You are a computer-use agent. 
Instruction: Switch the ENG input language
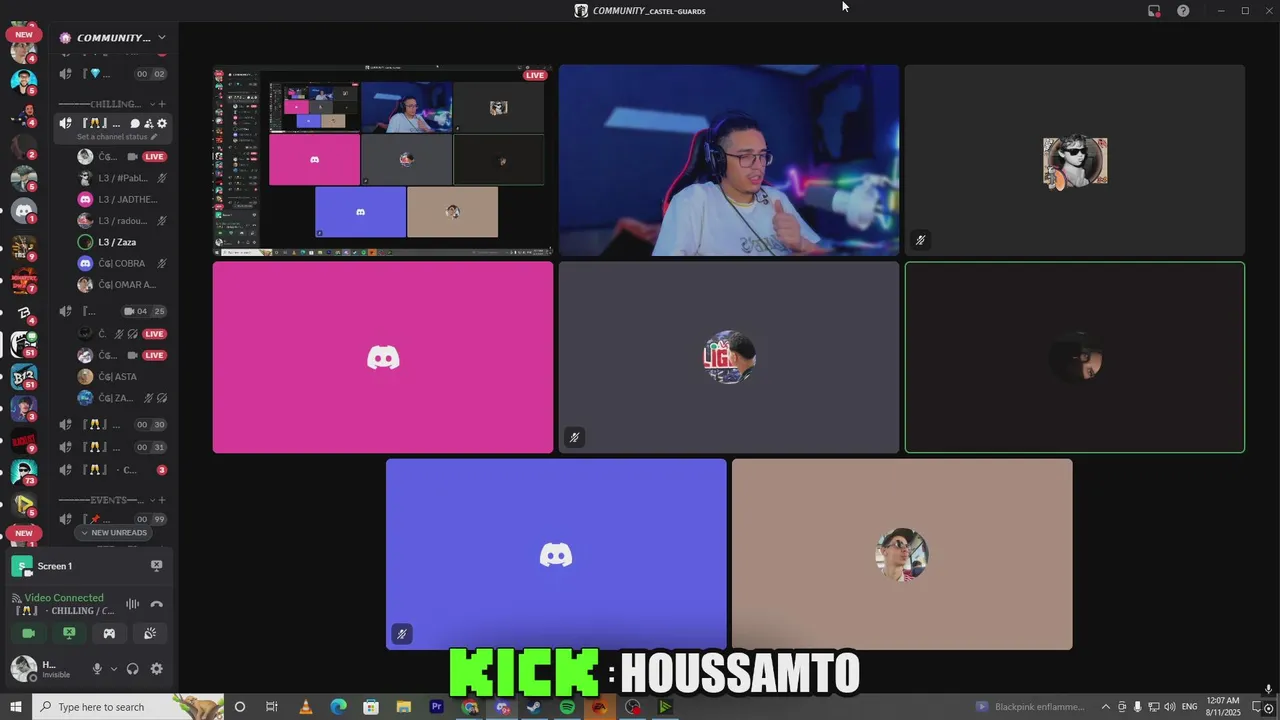coord(1188,707)
